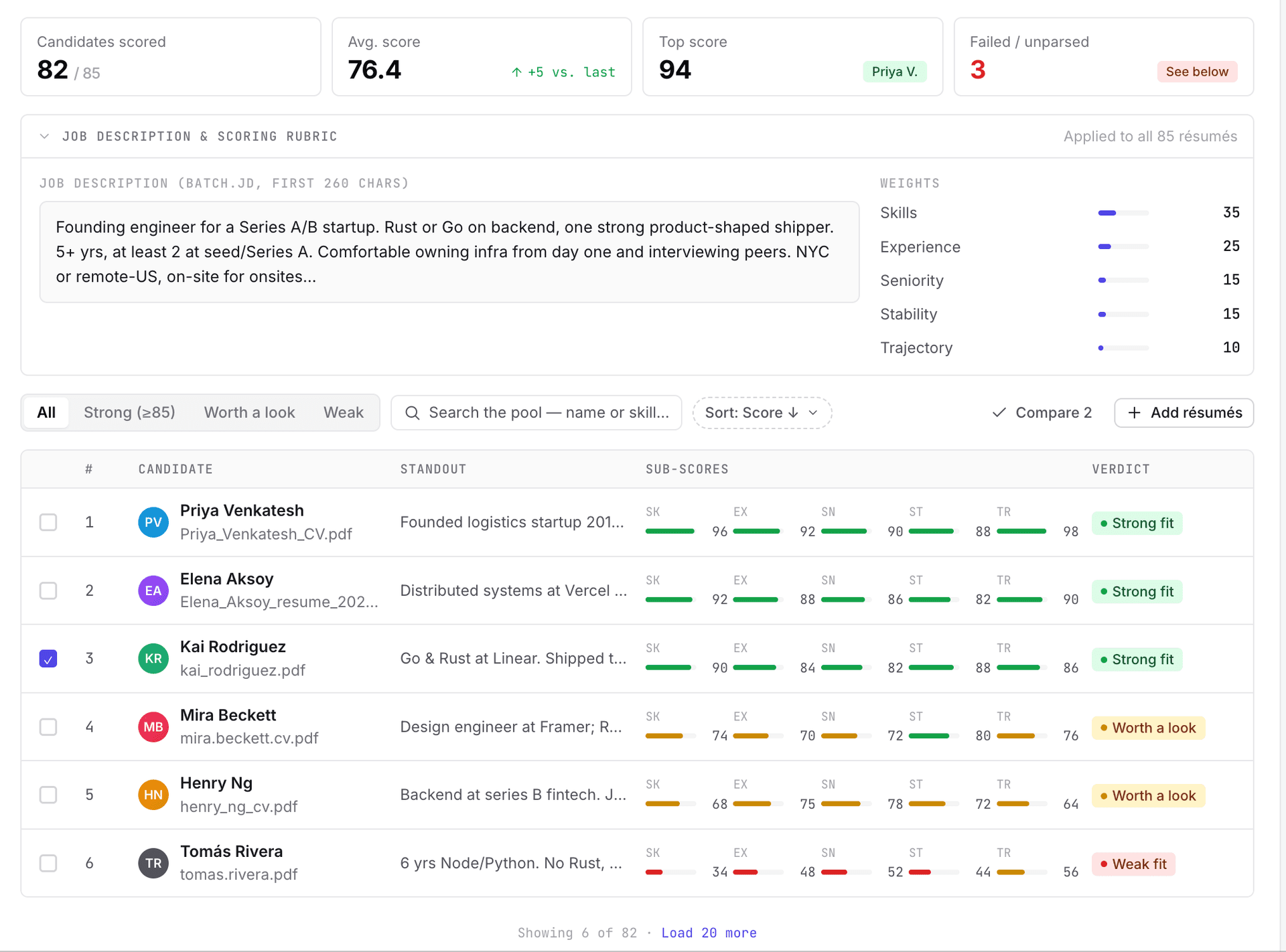The width and height of the screenshot is (1286, 952).
Task: Click the 'Applied to all 85 résumés' note
Action: (x=1150, y=137)
